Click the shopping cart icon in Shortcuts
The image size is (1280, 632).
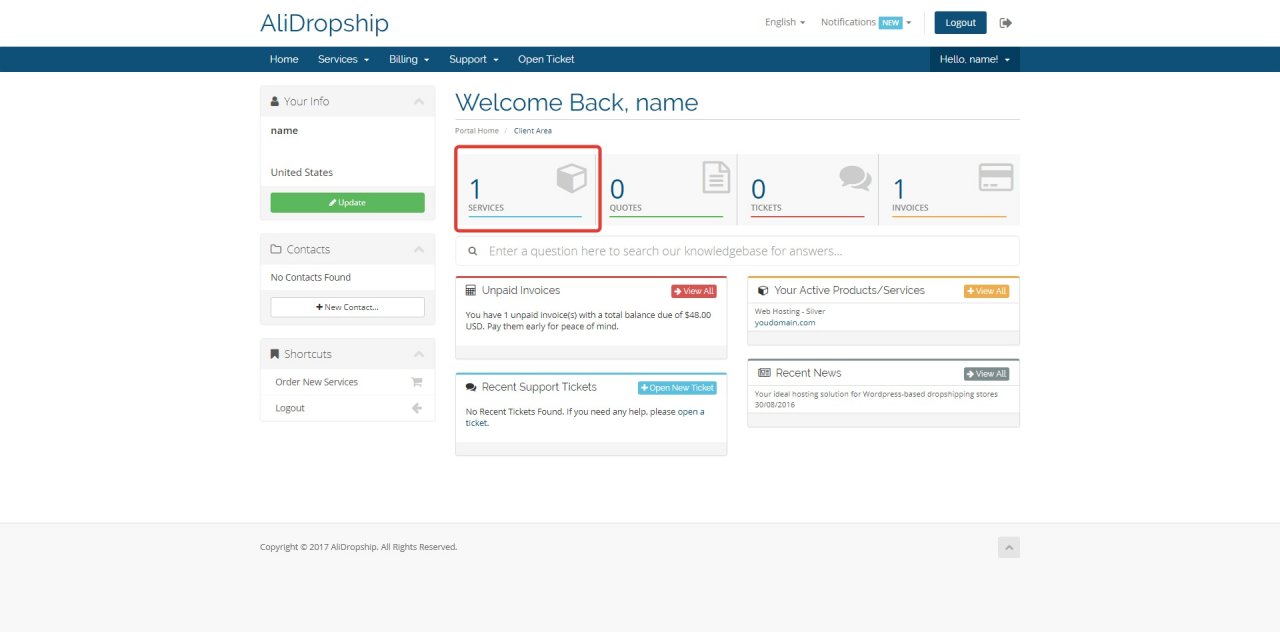(x=417, y=382)
